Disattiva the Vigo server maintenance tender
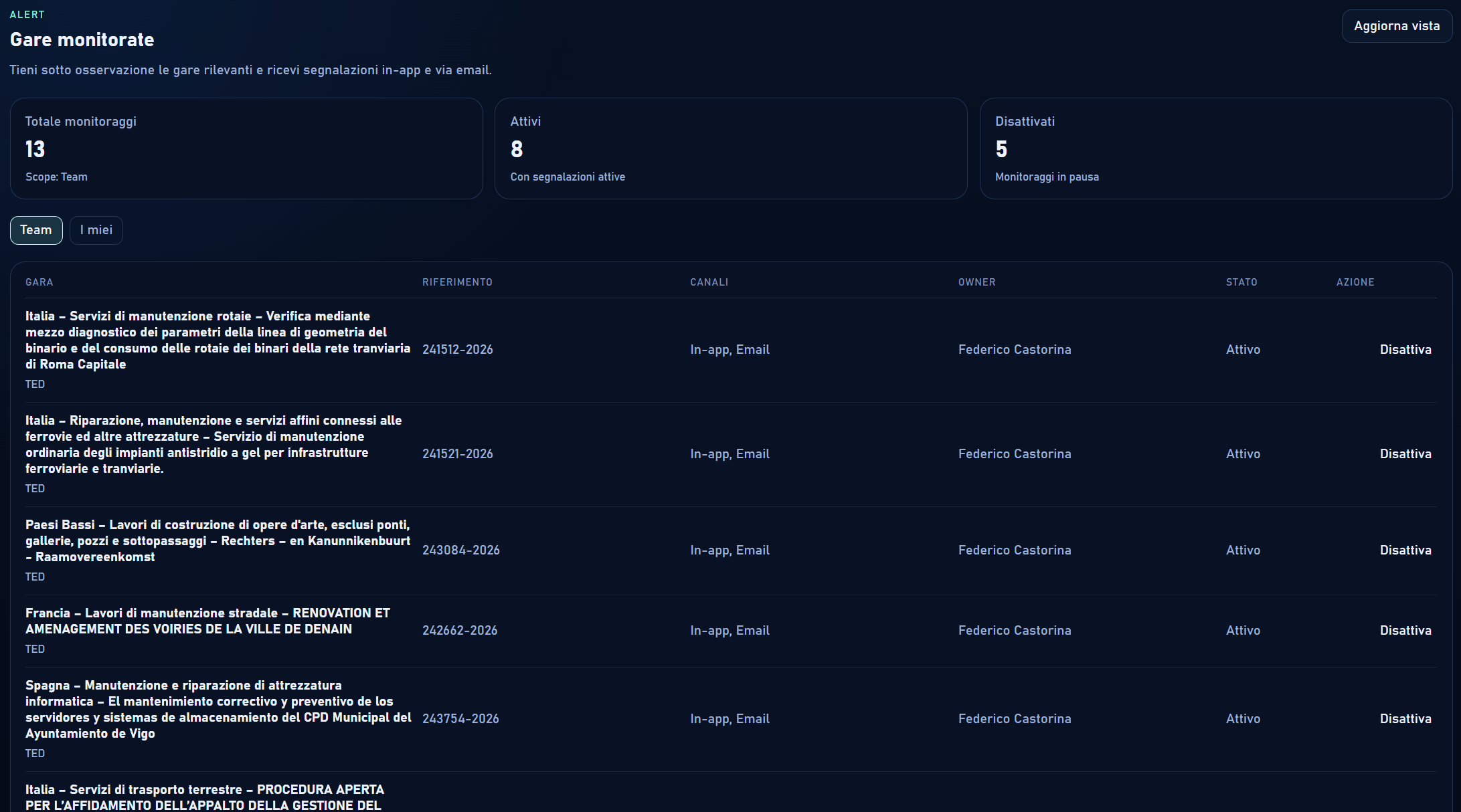Image resolution: width=1461 pixels, height=812 pixels. (x=1405, y=718)
